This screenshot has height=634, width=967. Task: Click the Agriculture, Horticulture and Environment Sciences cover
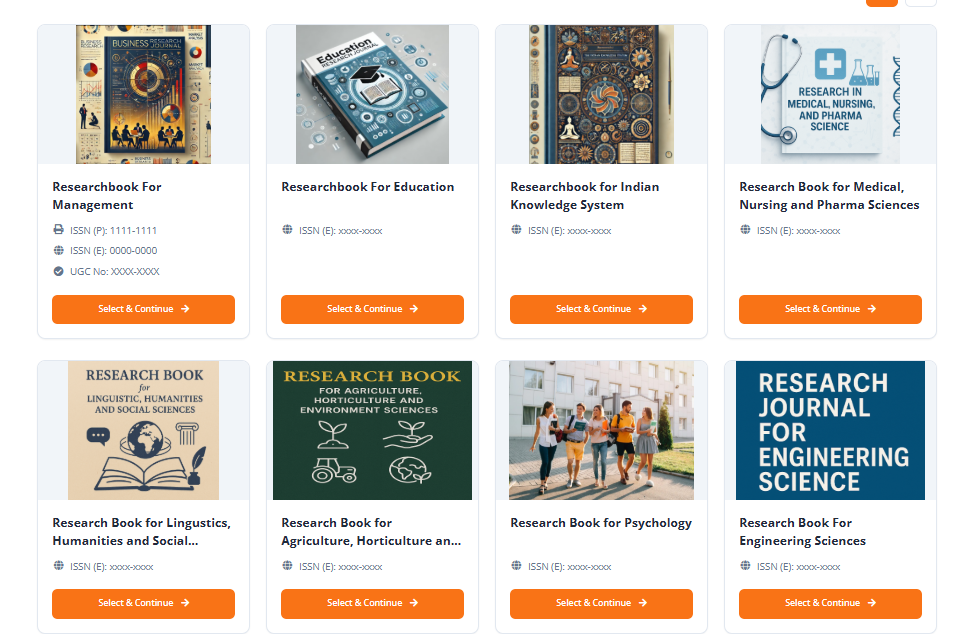tap(372, 431)
